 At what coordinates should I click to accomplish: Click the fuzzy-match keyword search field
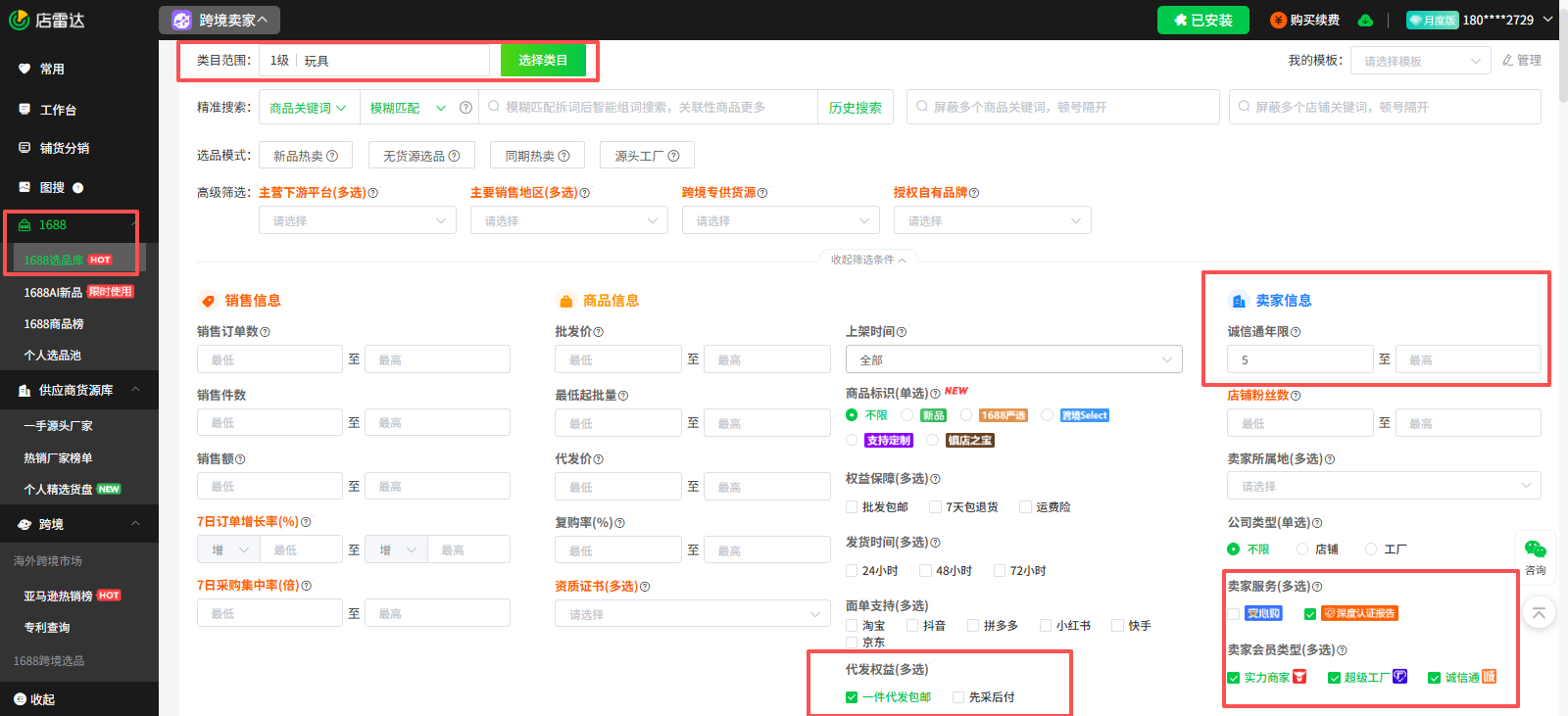[648, 108]
